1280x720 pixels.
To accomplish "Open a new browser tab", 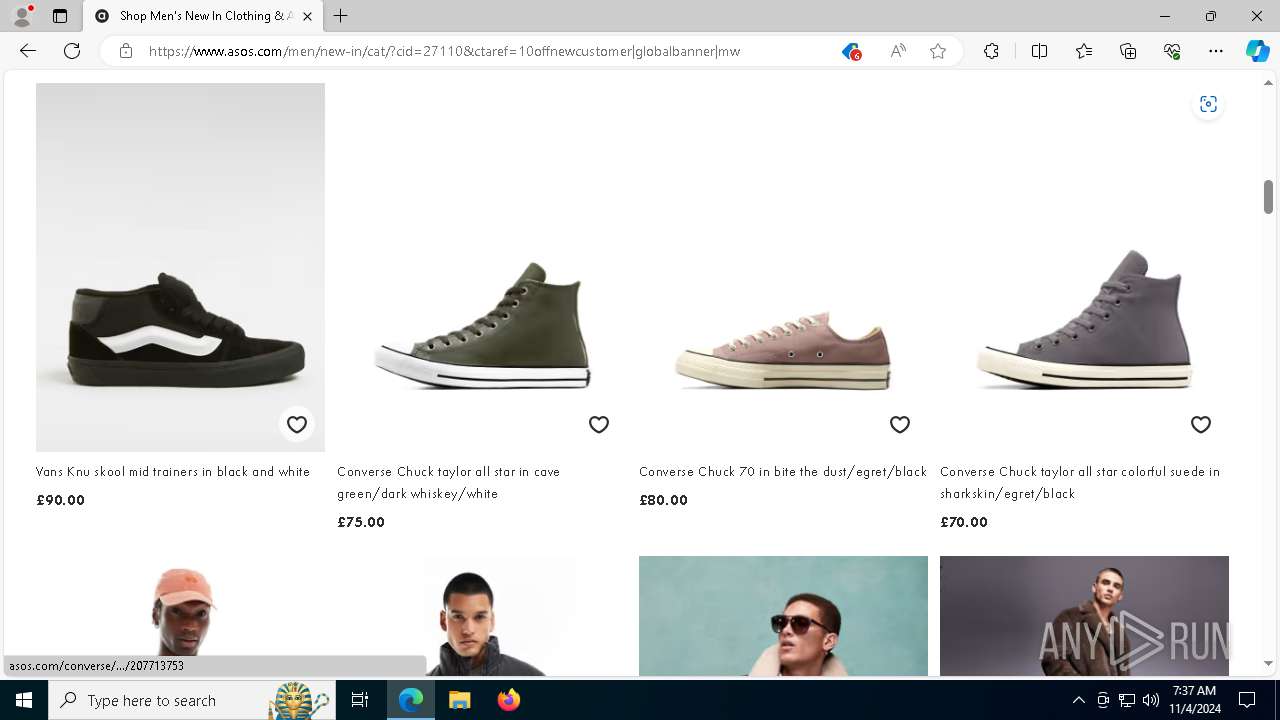I will click(341, 16).
